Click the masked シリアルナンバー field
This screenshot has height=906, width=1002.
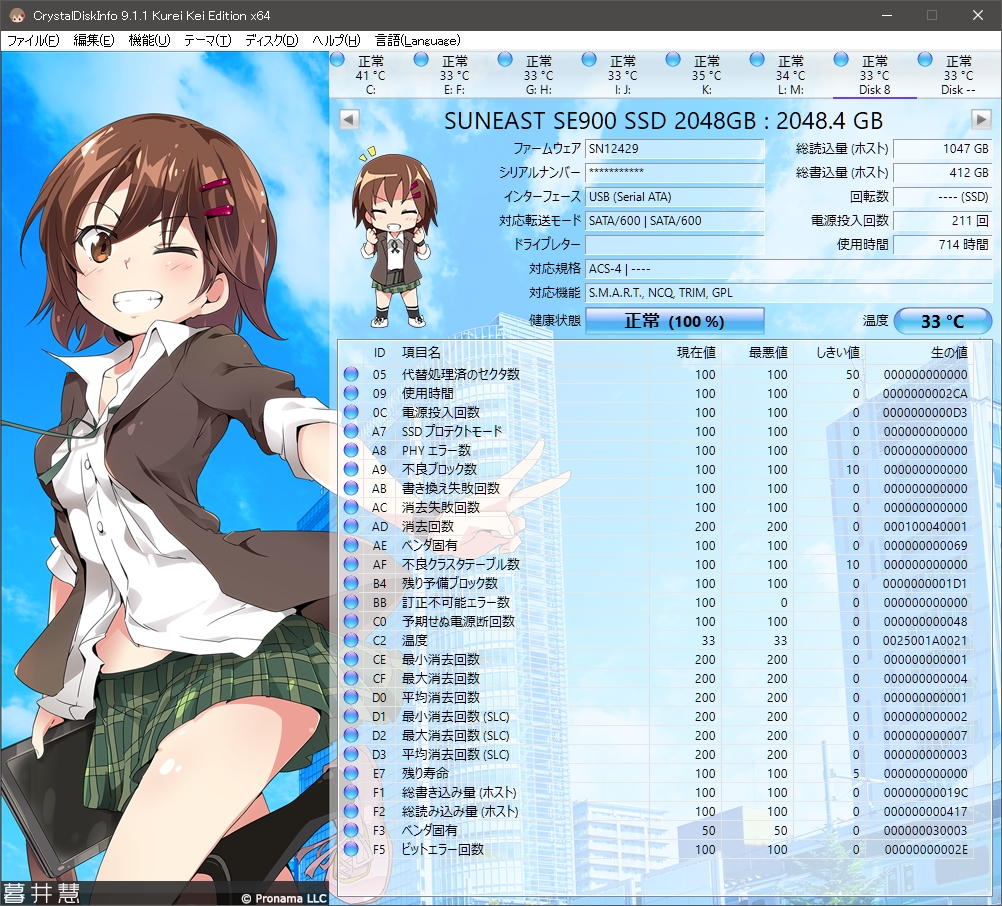pyautogui.click(x=675, y=173)
